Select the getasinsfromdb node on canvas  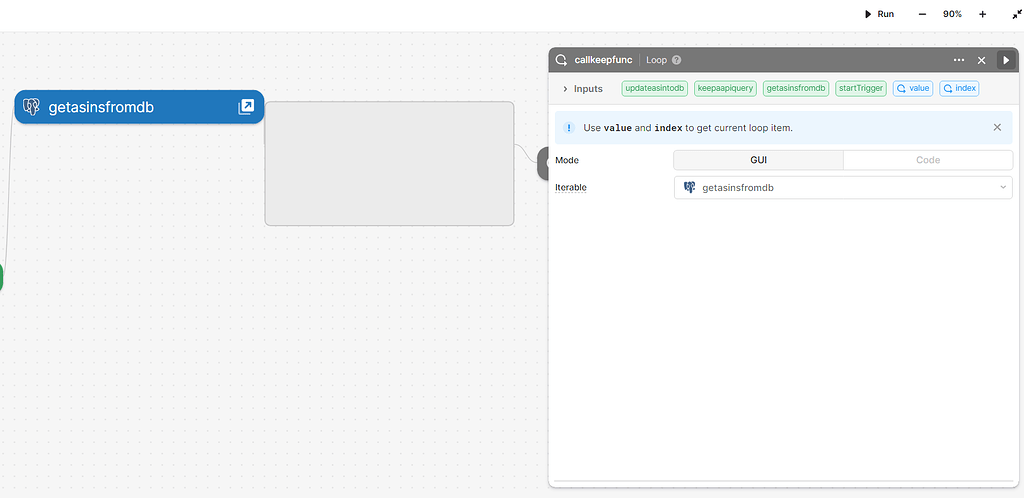(139, 107)
